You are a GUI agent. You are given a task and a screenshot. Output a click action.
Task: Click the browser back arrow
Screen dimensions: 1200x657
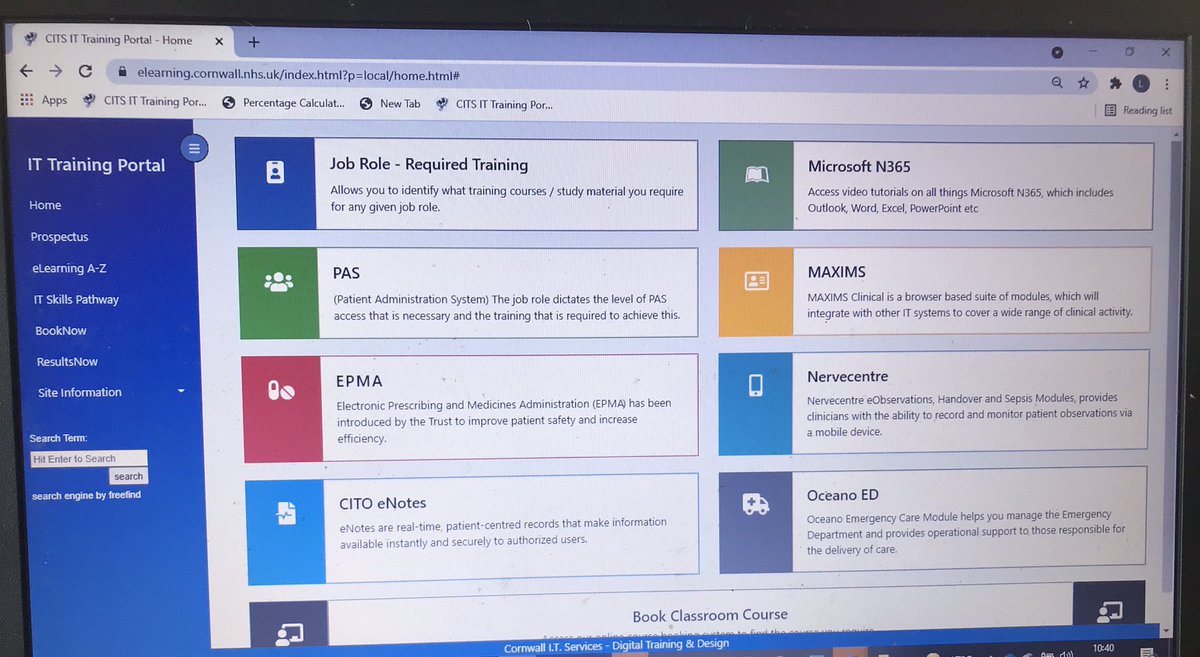click(27, 71)
